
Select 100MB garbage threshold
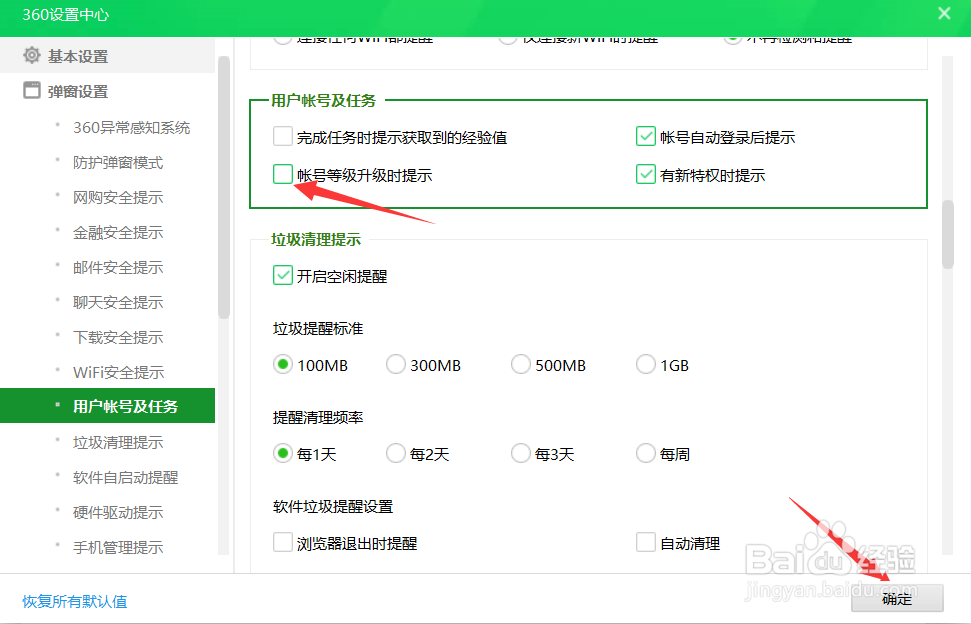[282, 365]
